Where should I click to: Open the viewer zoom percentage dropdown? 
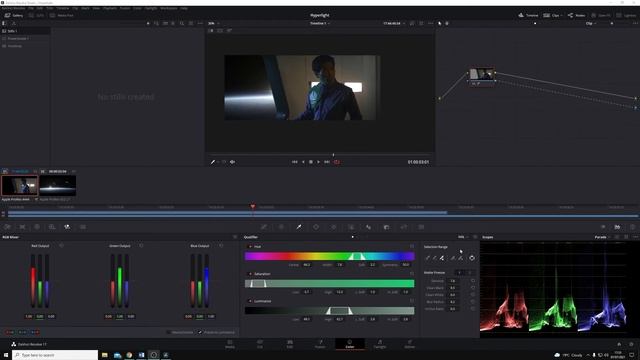coord(214,23)
